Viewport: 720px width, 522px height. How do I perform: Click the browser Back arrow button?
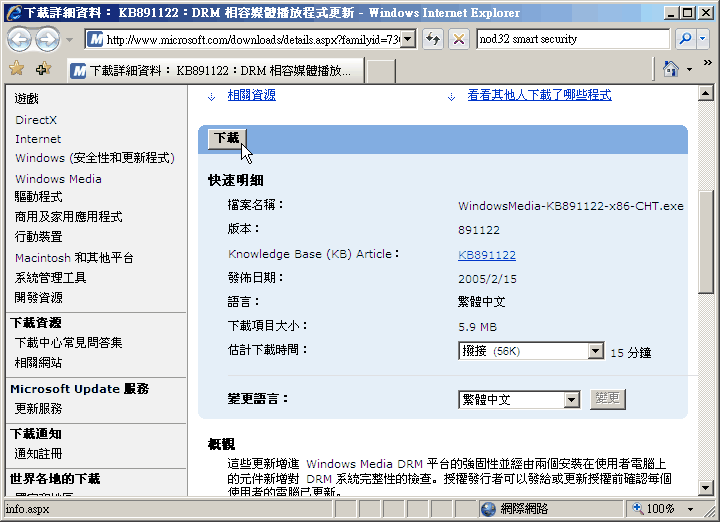click(20, 39)
